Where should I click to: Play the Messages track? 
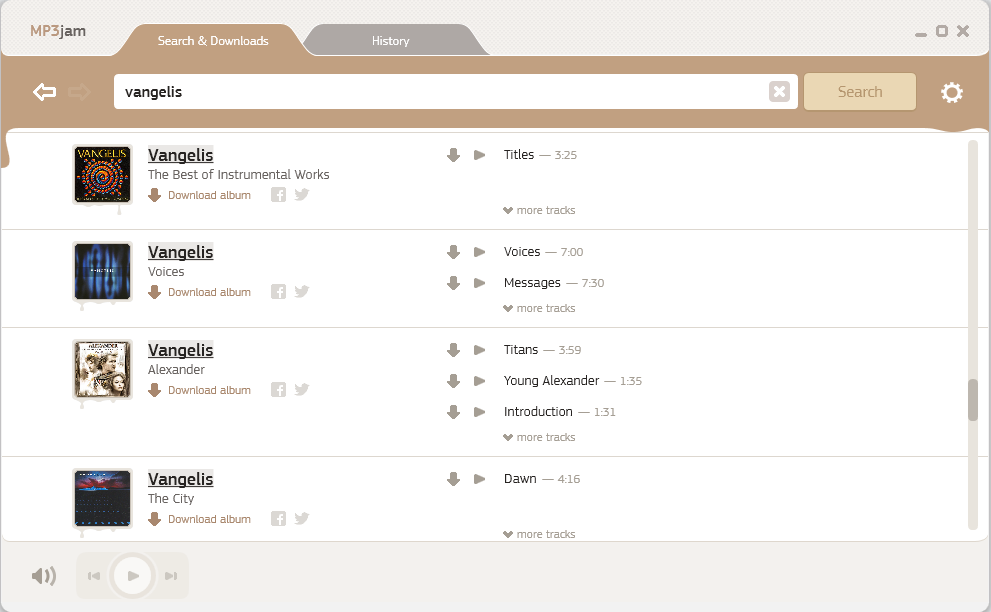(480, 283)
